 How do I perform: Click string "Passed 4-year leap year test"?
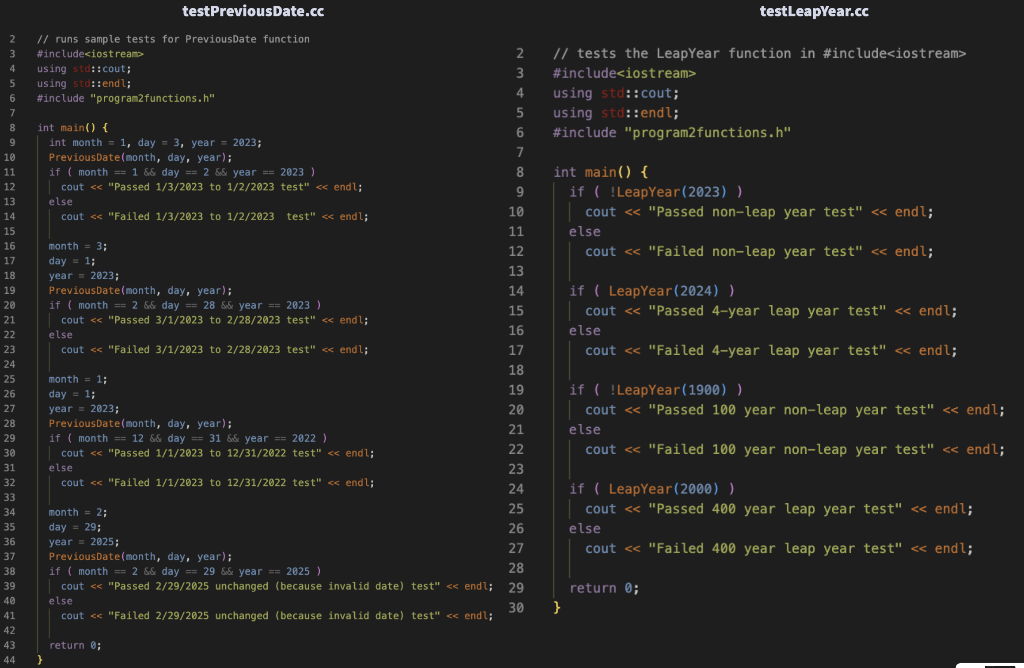[767, 311]
